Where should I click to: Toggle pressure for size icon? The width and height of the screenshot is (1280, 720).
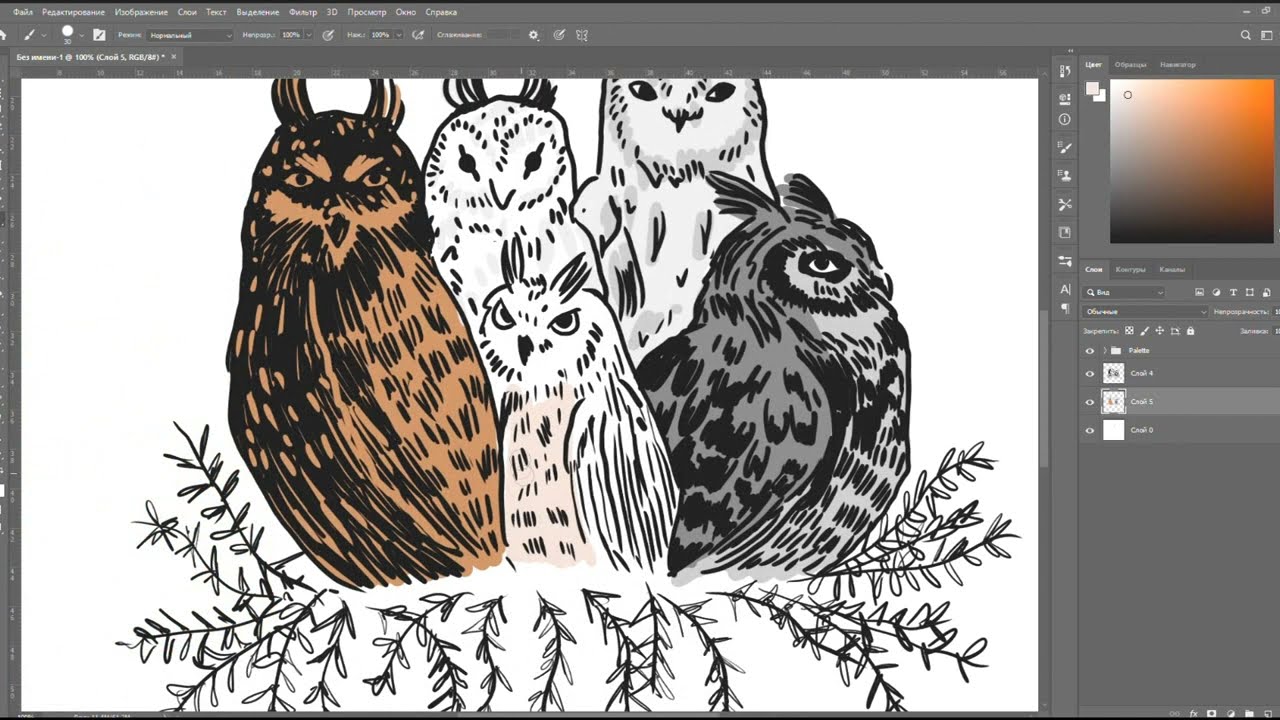(x=560, y=34)
